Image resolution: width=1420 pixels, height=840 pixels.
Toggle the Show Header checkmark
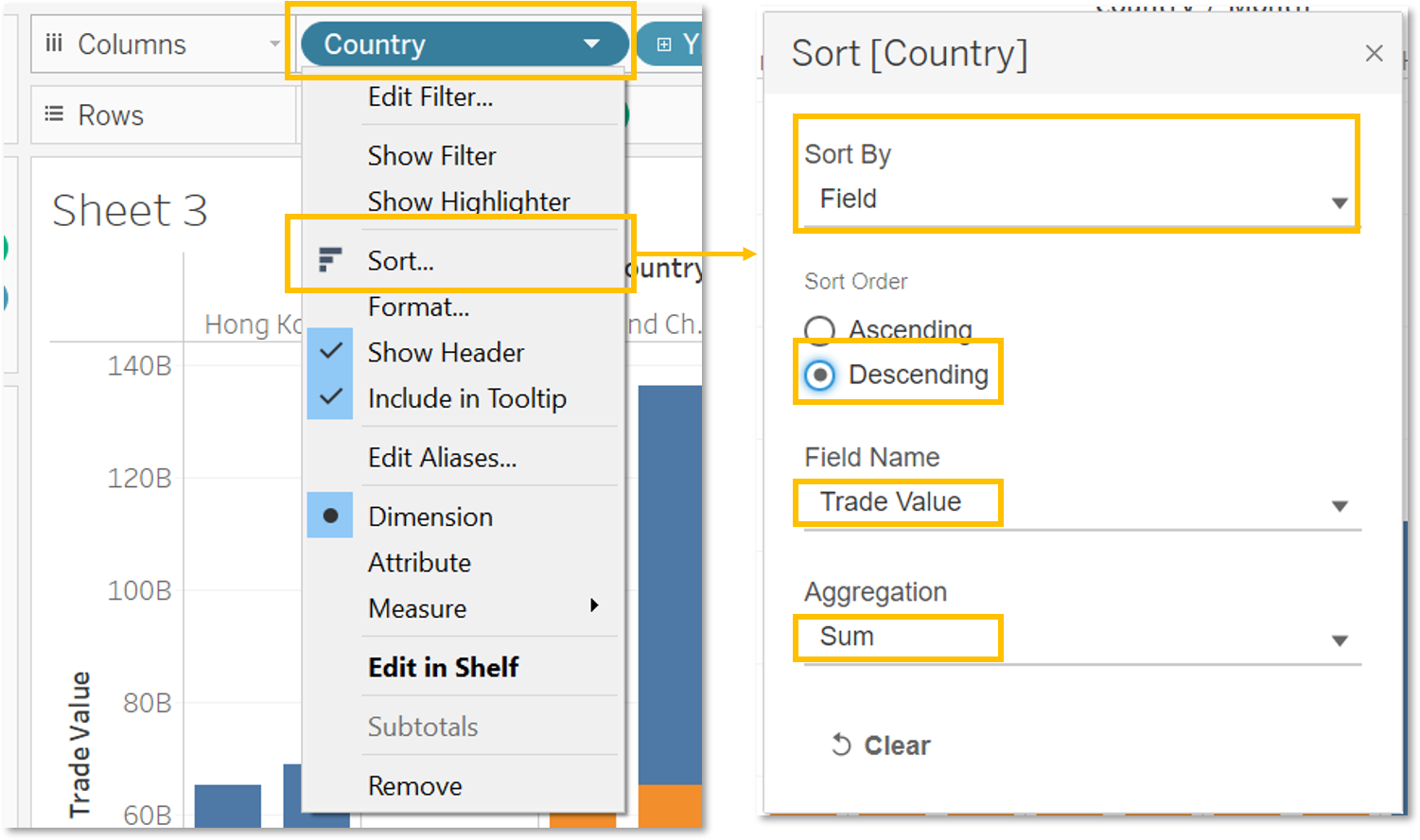click(330, 352)
